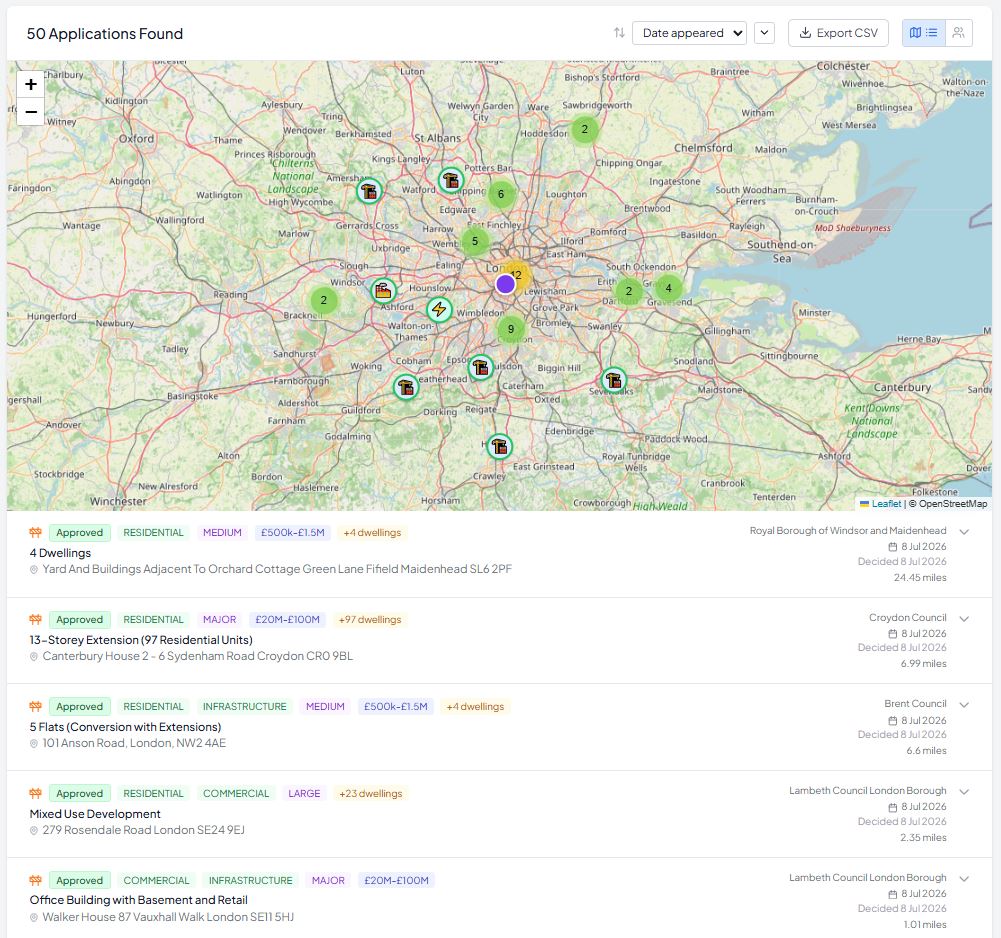1001x938 pixels.
Task: Open the green cluster marked 6
Action: coord(500,194)
